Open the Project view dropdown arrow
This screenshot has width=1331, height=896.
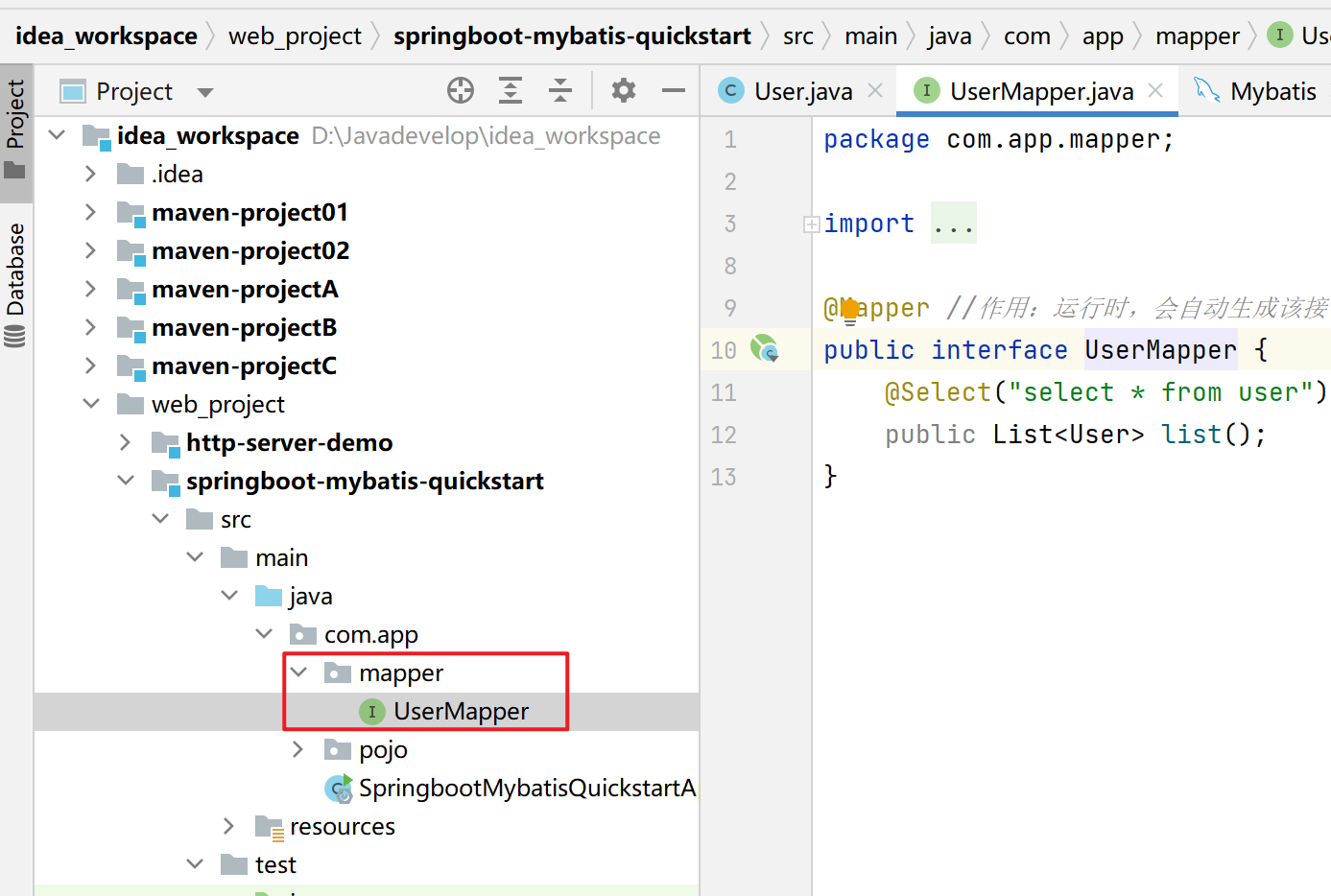click(205, 92)
